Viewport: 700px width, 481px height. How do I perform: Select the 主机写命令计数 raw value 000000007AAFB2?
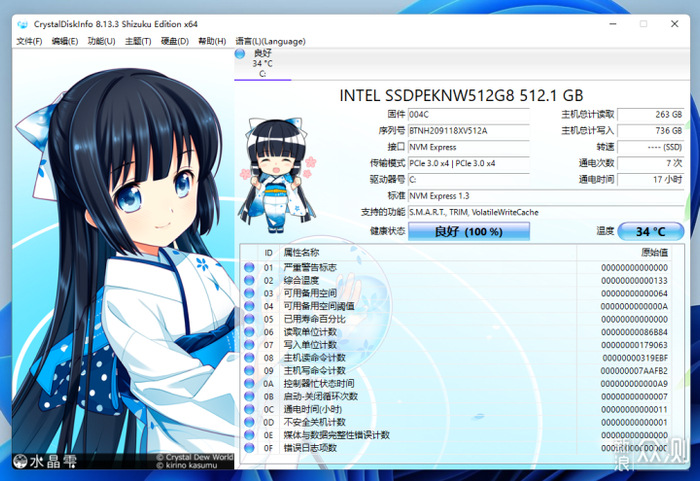pyautogui.click(x=634, y=371)
